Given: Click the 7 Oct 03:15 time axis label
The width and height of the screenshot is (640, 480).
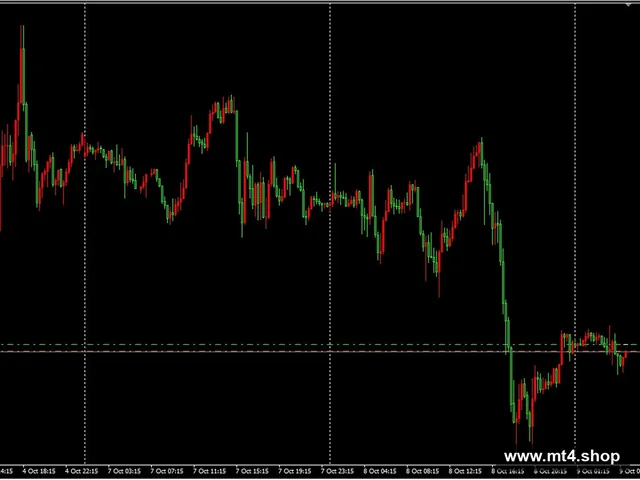Looking at the screenshot, I should [x=124, y=471].
